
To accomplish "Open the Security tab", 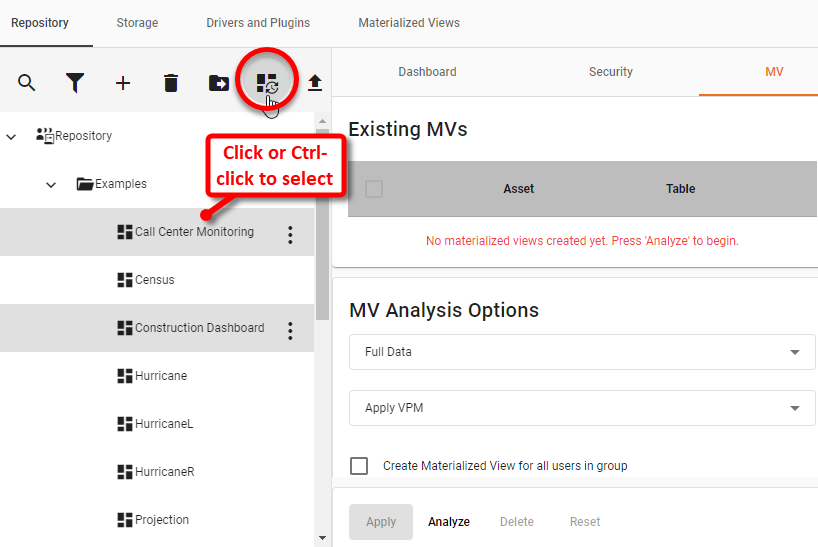I will (x=611, y=72).
